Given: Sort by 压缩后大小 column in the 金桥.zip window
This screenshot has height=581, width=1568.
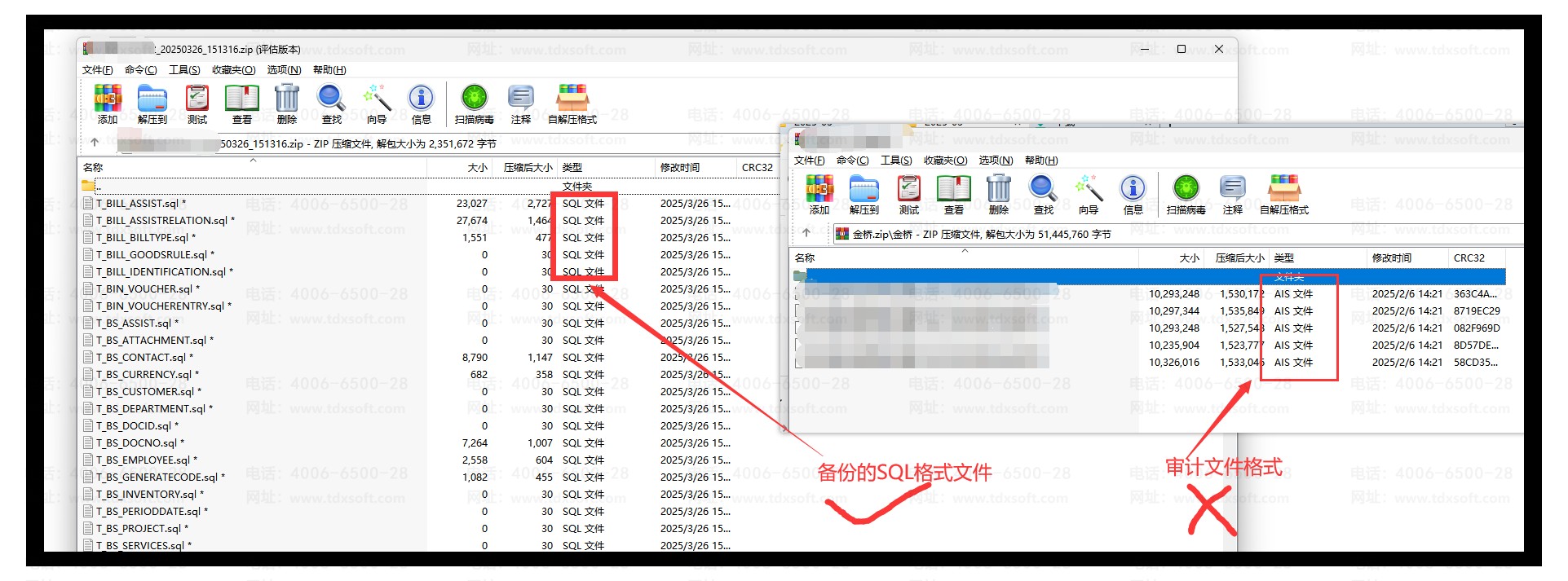Looking at the screenshot, I should [x=1239, y=257].
